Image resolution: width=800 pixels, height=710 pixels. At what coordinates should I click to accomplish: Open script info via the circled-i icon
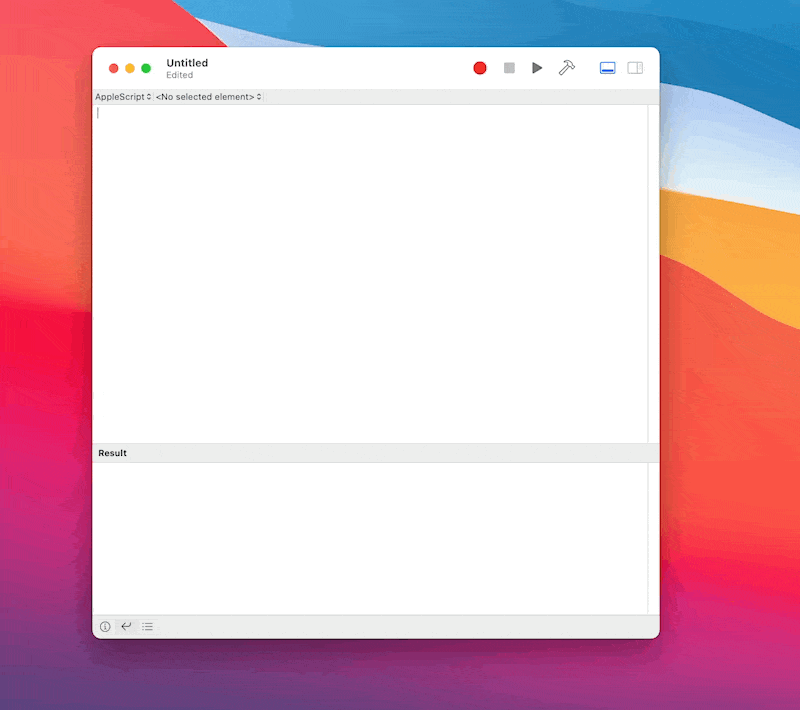105,626
